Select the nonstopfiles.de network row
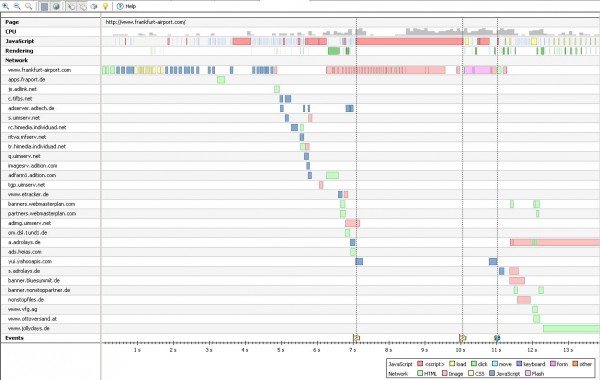 tap(26, 300)
